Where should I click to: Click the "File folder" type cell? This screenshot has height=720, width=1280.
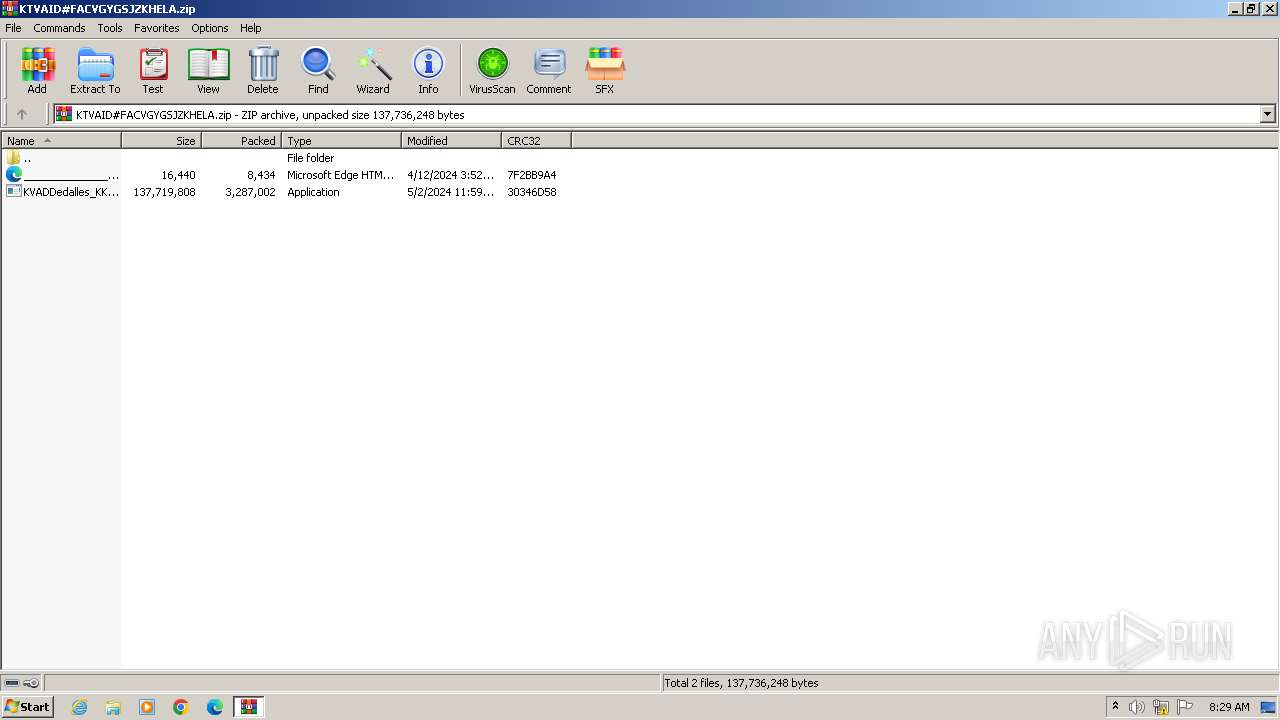click(x=310, y=158)
